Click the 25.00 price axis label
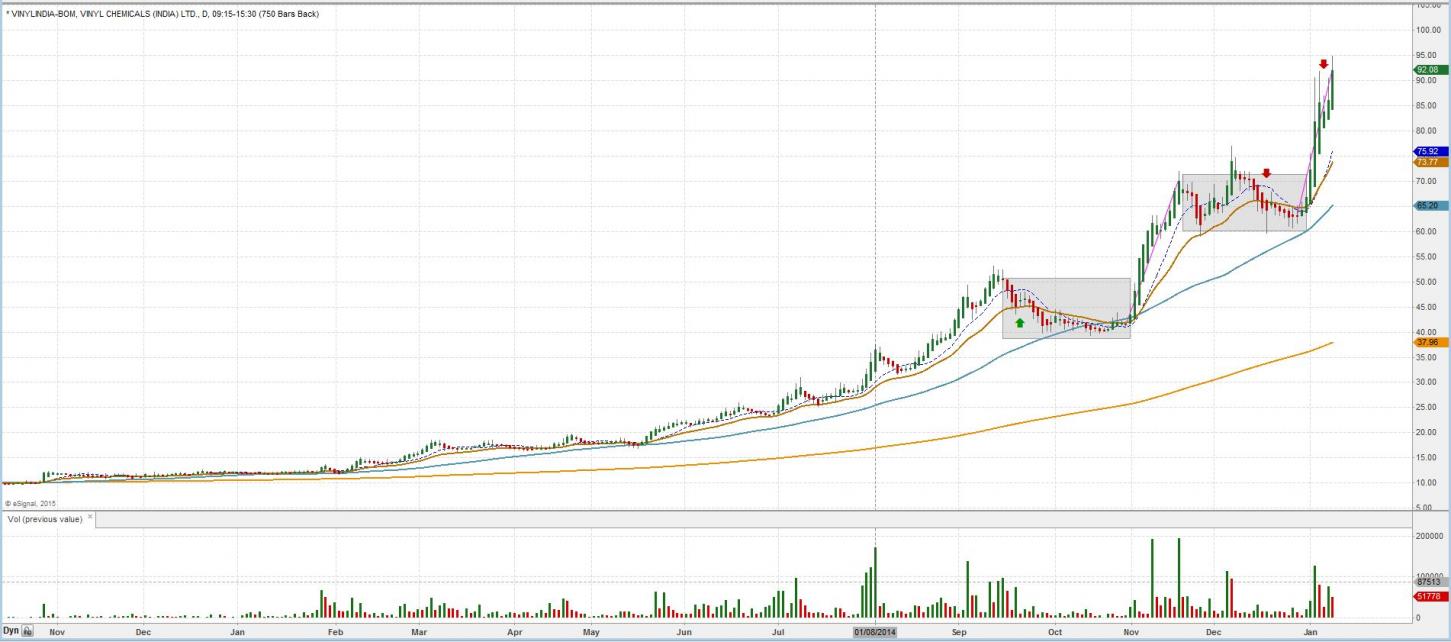The width and height of the screenshot is (1451, 642). pyautogui.click(x=1426, y=407)
